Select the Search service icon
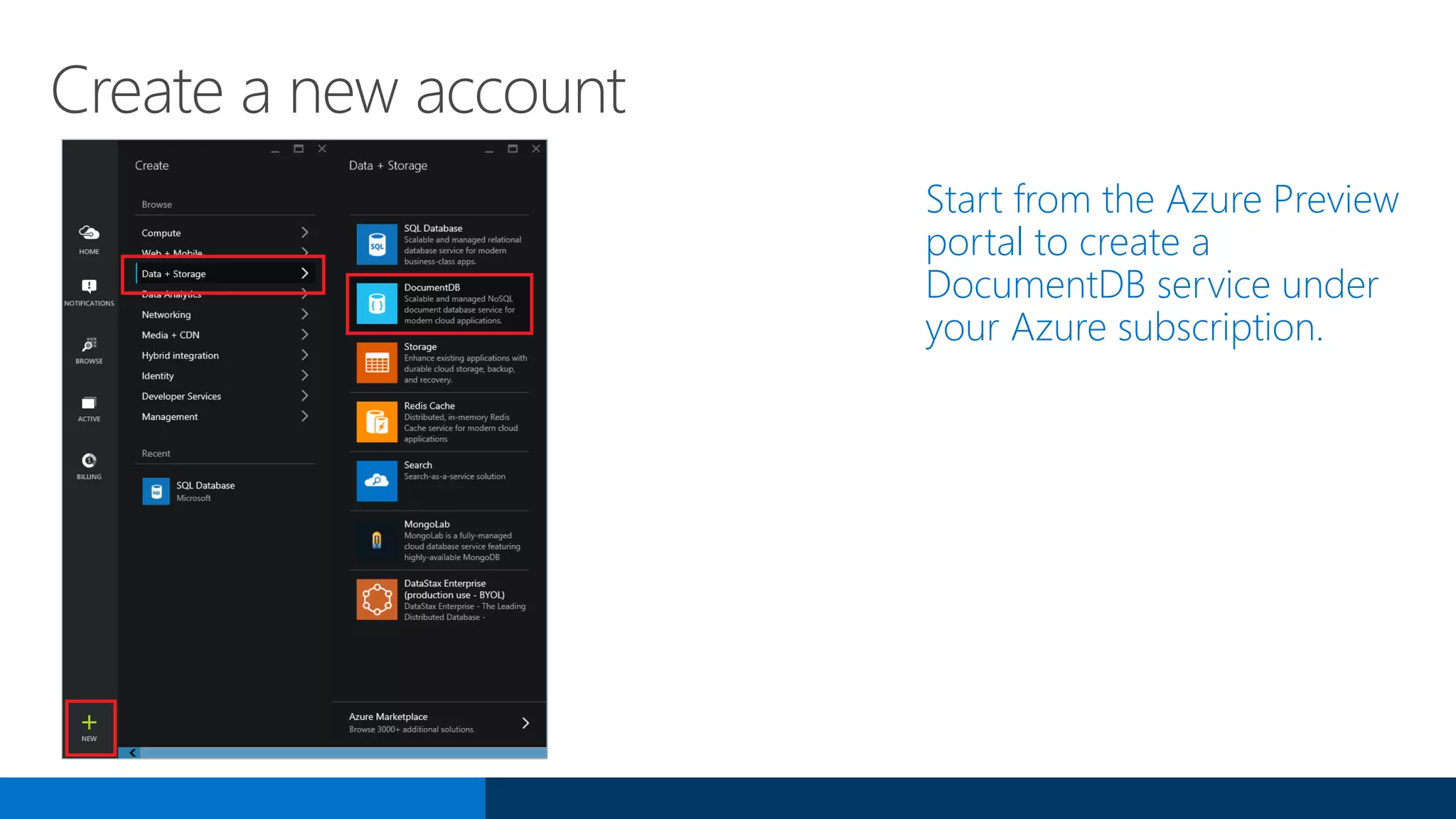Viewport: 1456px width, 819px height. pos(377,481)
